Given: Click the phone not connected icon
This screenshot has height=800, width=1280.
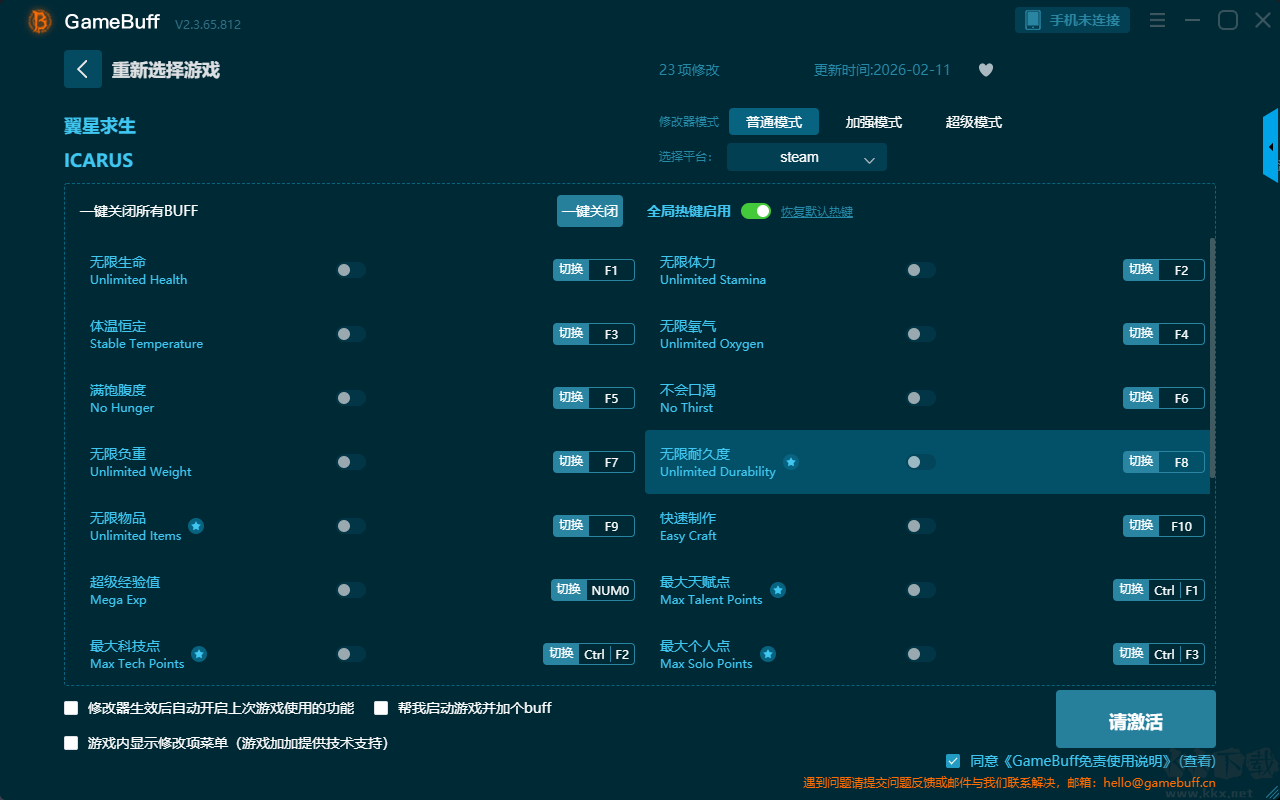Looking at the screenshot, I should click(x=1033, y=20).
